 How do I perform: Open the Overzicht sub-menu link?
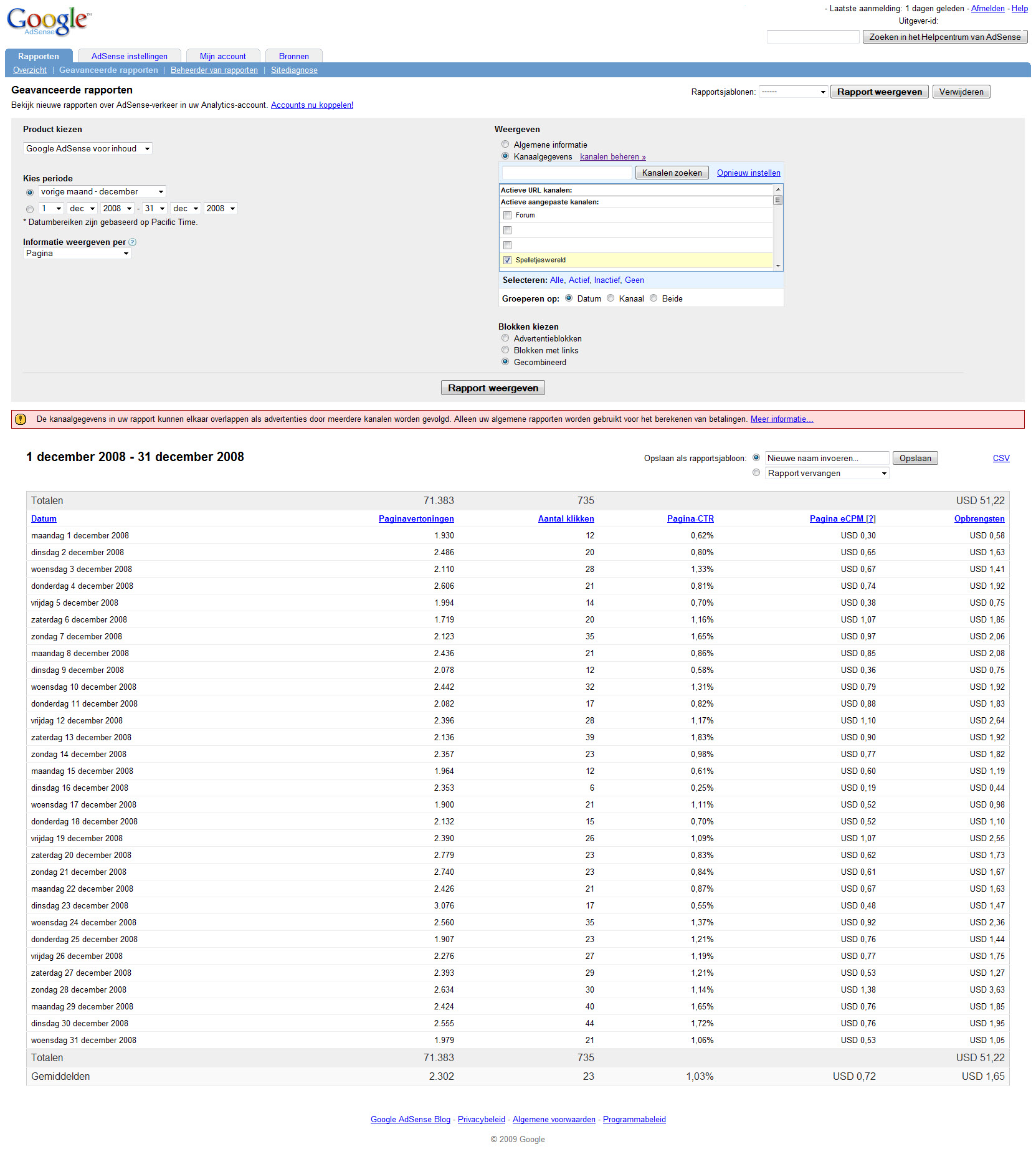(30, 70)
